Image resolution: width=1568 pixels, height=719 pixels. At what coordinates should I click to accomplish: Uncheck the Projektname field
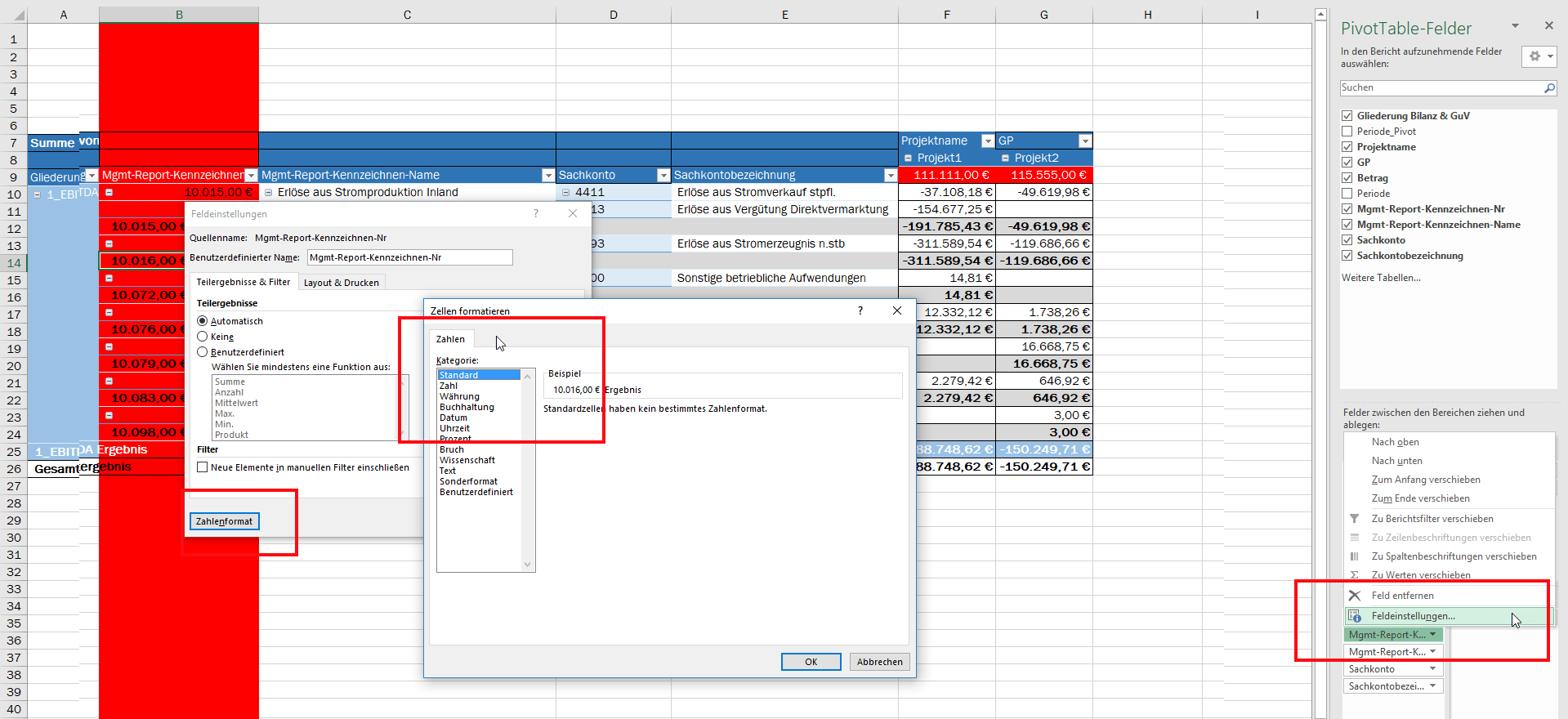(x=1347, y=147)
